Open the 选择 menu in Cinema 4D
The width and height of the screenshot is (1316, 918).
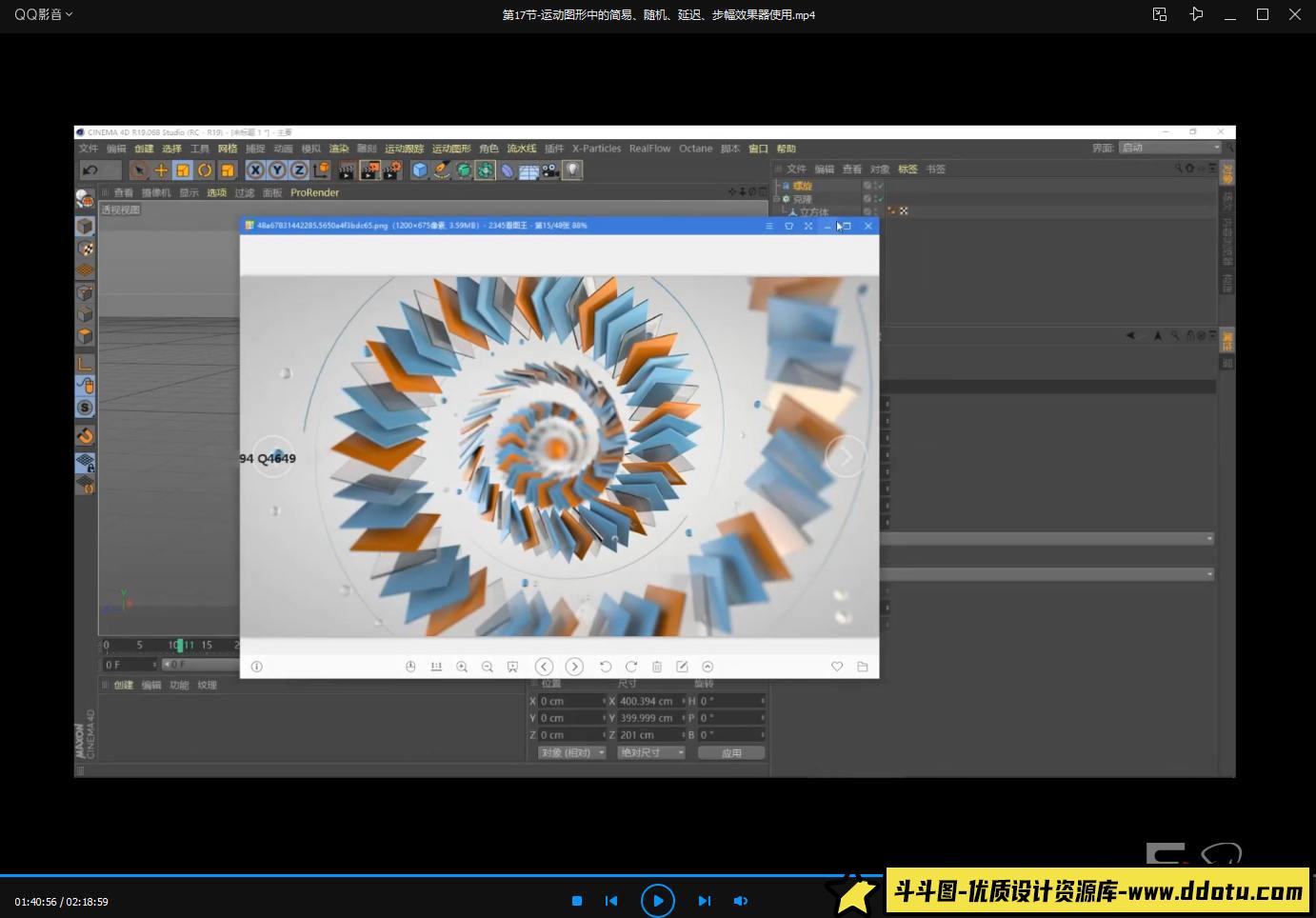(x=171, y=149)
